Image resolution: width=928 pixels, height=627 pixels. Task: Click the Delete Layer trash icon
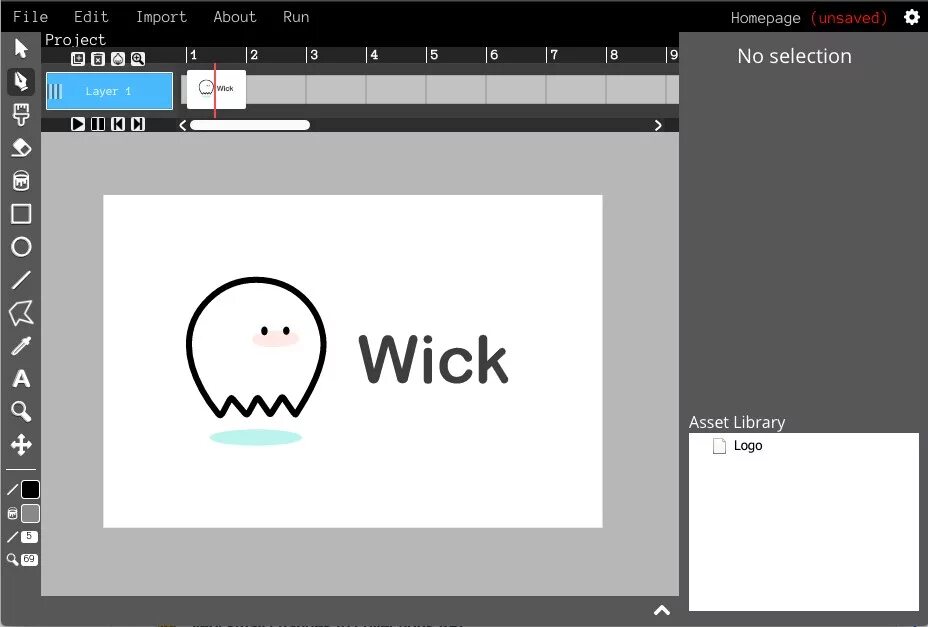coord(98,59)
